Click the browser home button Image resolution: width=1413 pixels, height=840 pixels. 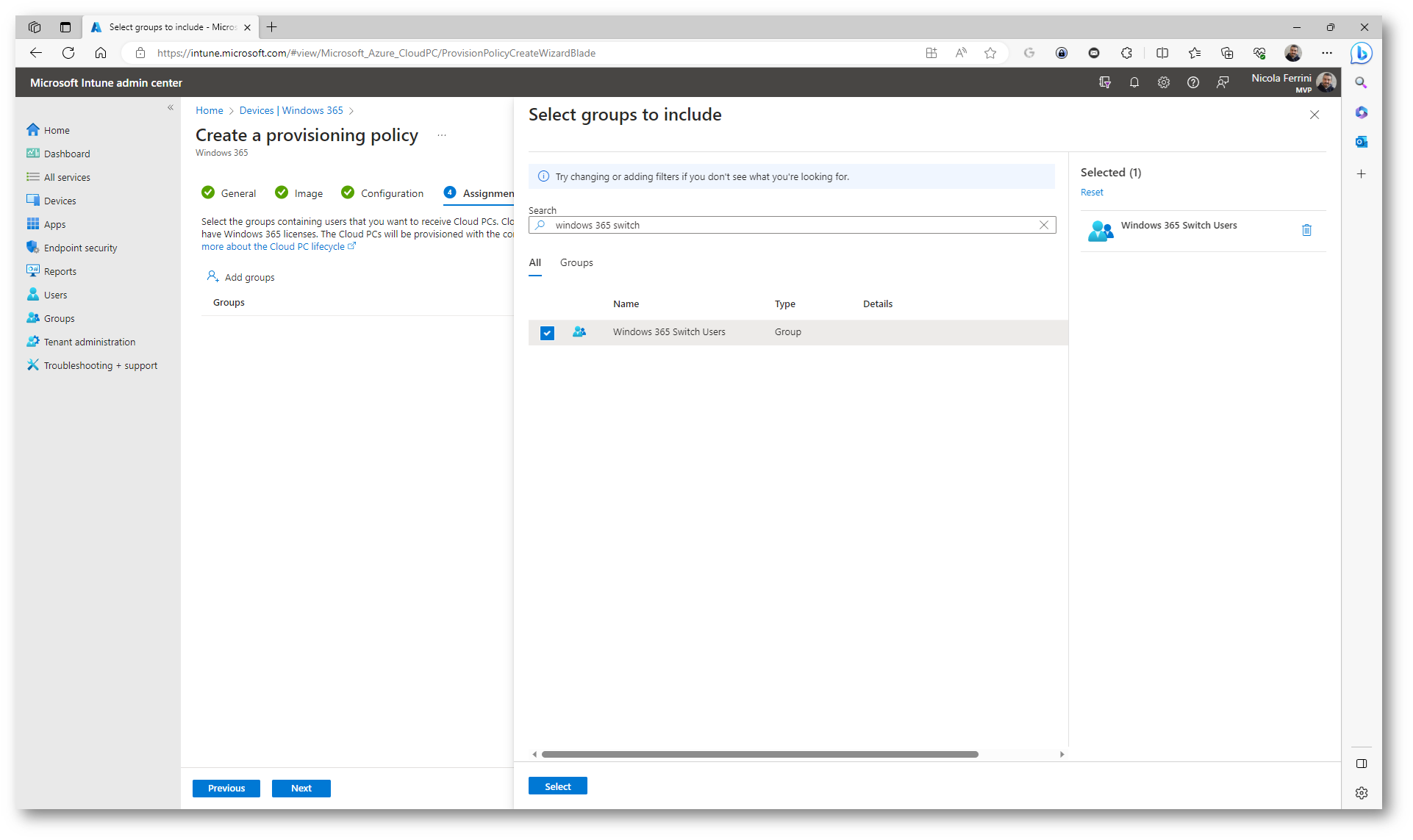[x=101, y=53]
